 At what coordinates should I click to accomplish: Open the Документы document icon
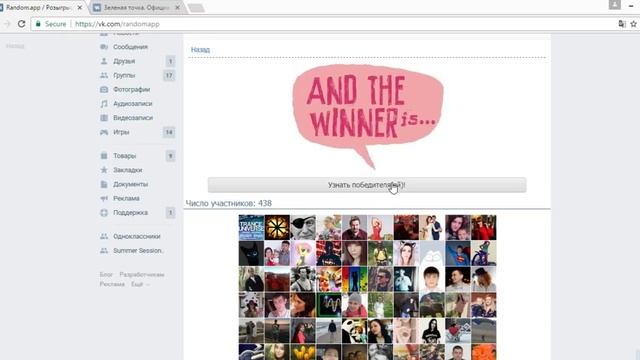pyautogui.click(x=104, y=184)
